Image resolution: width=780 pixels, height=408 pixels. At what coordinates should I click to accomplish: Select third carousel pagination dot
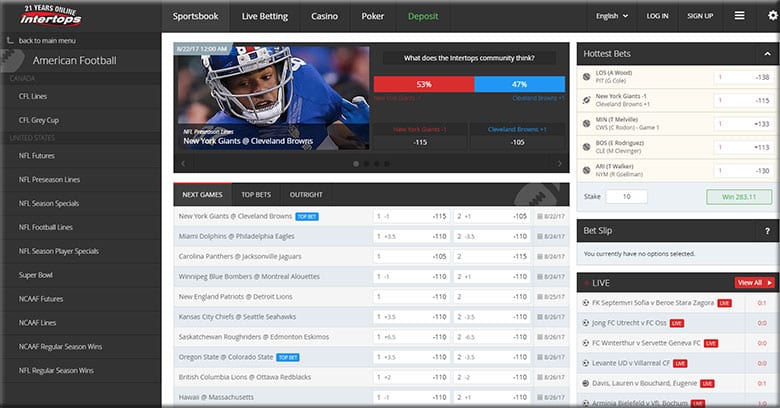(377, 163)
